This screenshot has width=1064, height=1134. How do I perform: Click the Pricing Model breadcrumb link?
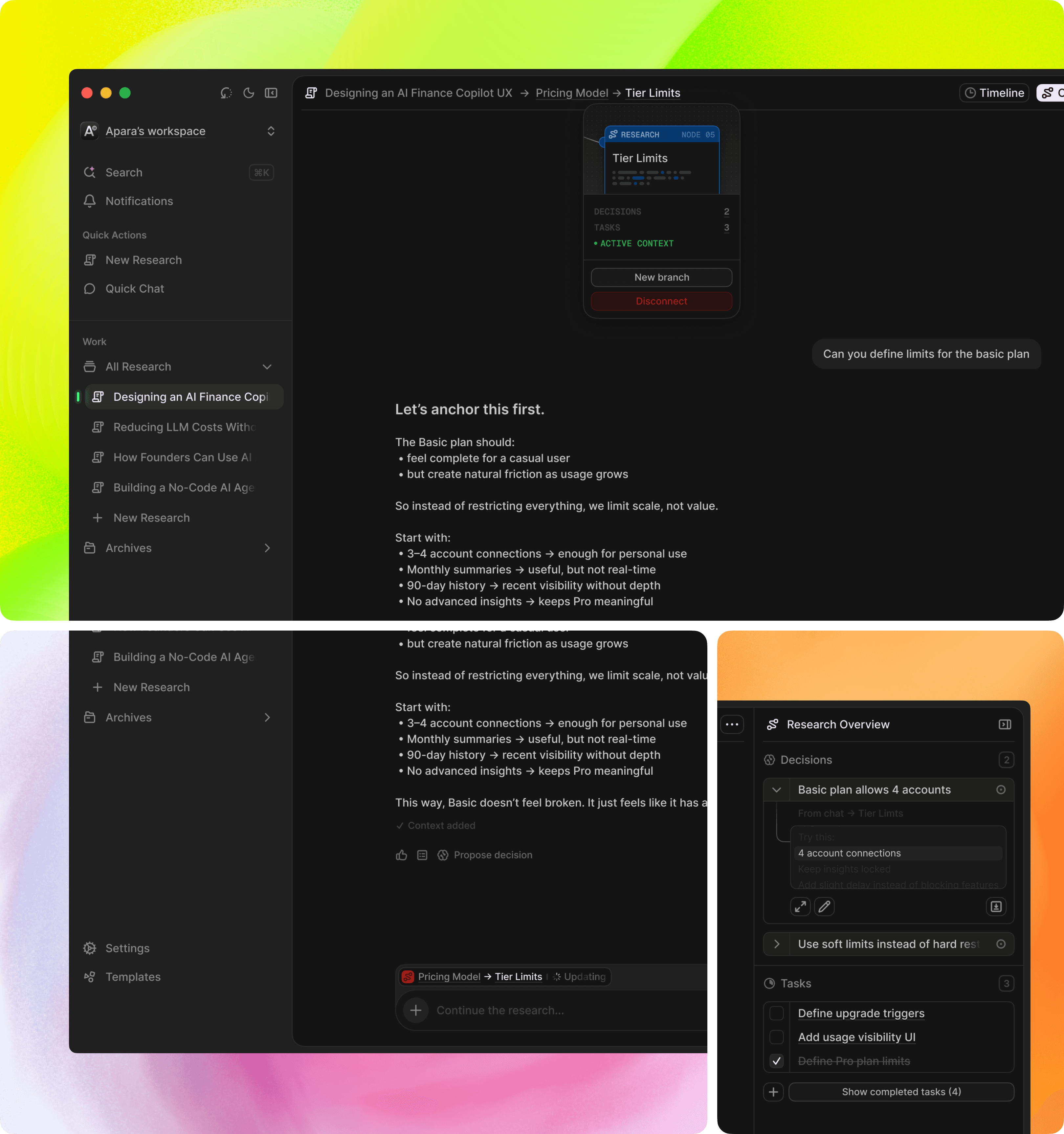pyautogui.click(x=572, y=93)
